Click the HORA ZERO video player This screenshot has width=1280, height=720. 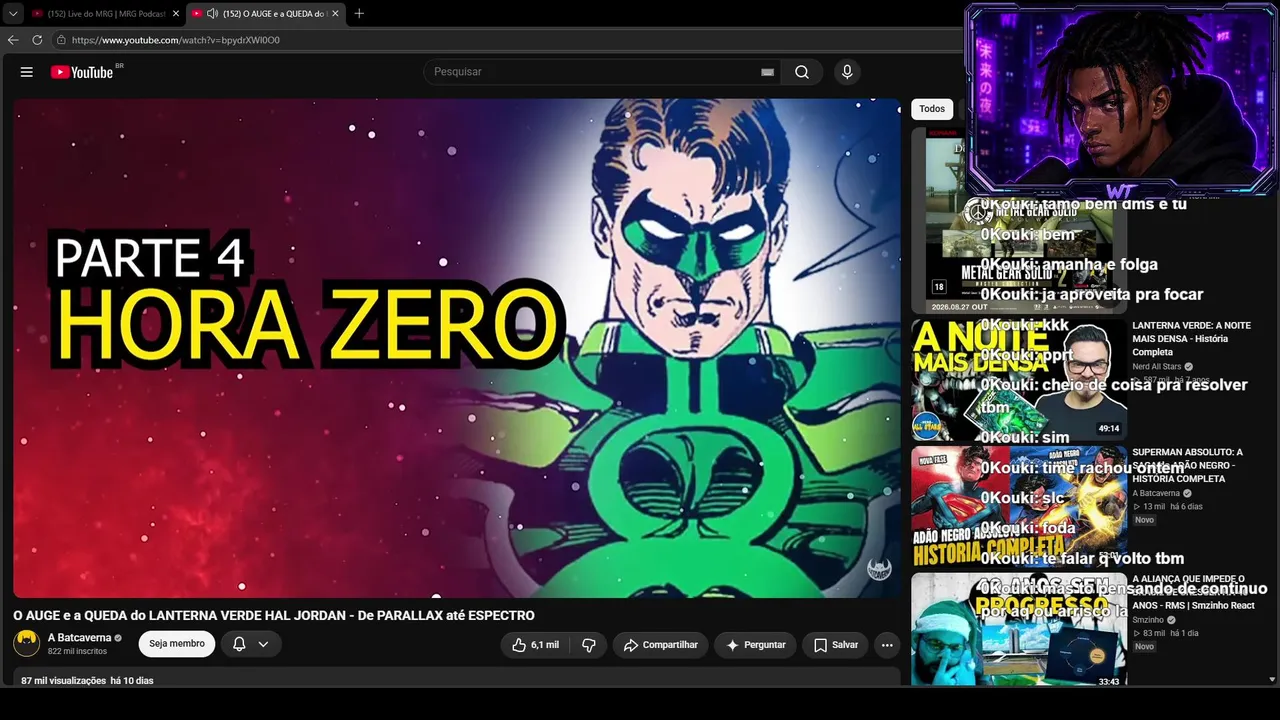point(457,348)
